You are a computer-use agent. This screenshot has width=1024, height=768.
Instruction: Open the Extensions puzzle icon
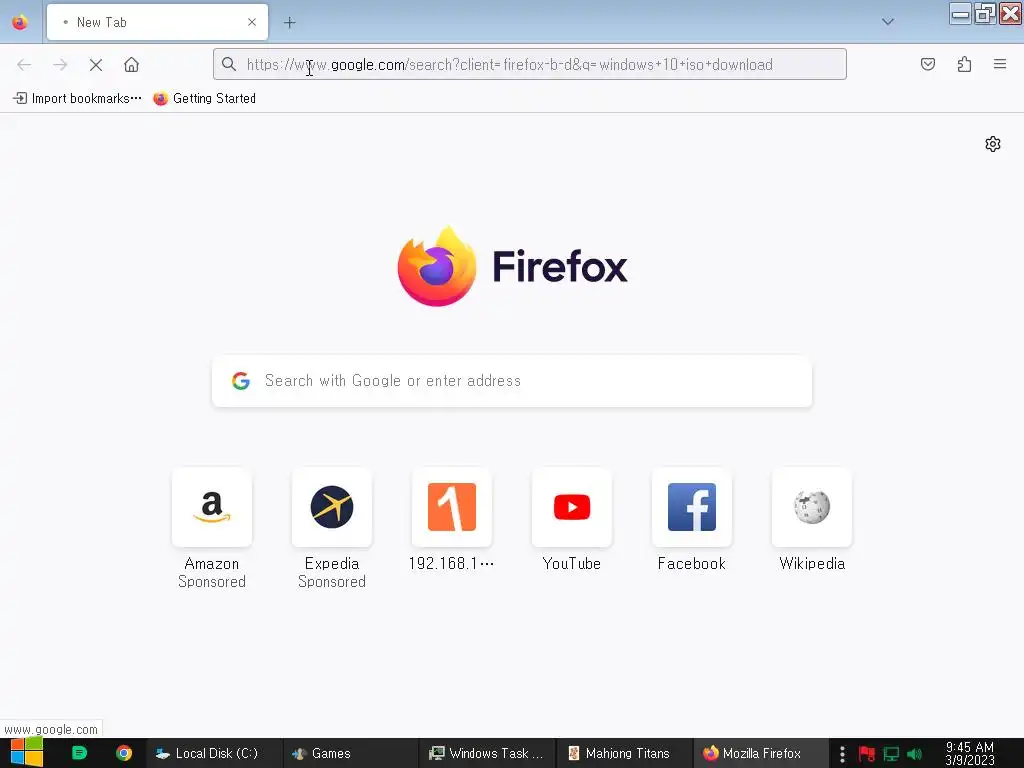click(964, 64)
